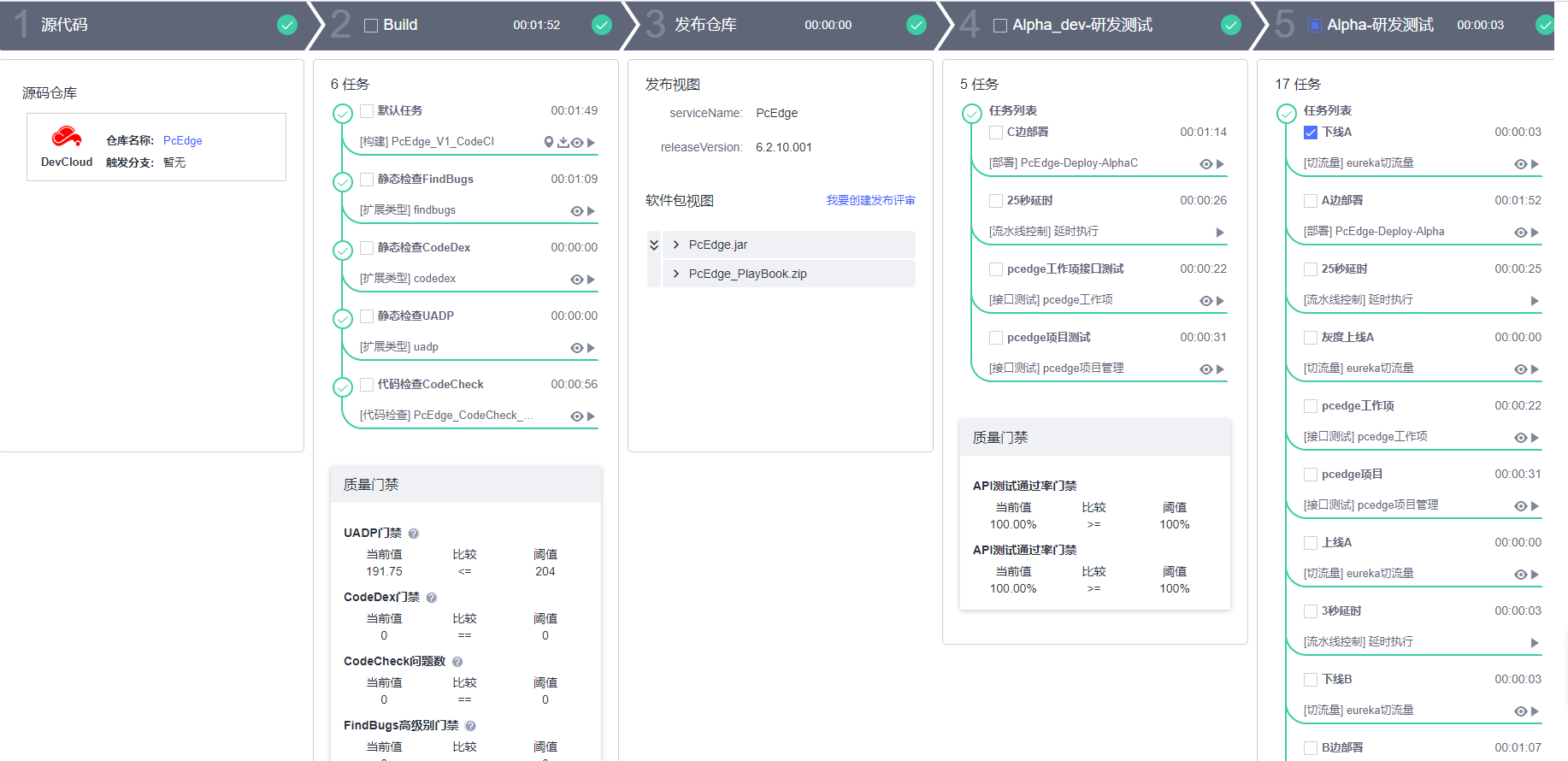Image resolution: width=1568 pixels, height=761 pixels.
Task: Click the DevCloud repository logo
Action: (67, 137)
